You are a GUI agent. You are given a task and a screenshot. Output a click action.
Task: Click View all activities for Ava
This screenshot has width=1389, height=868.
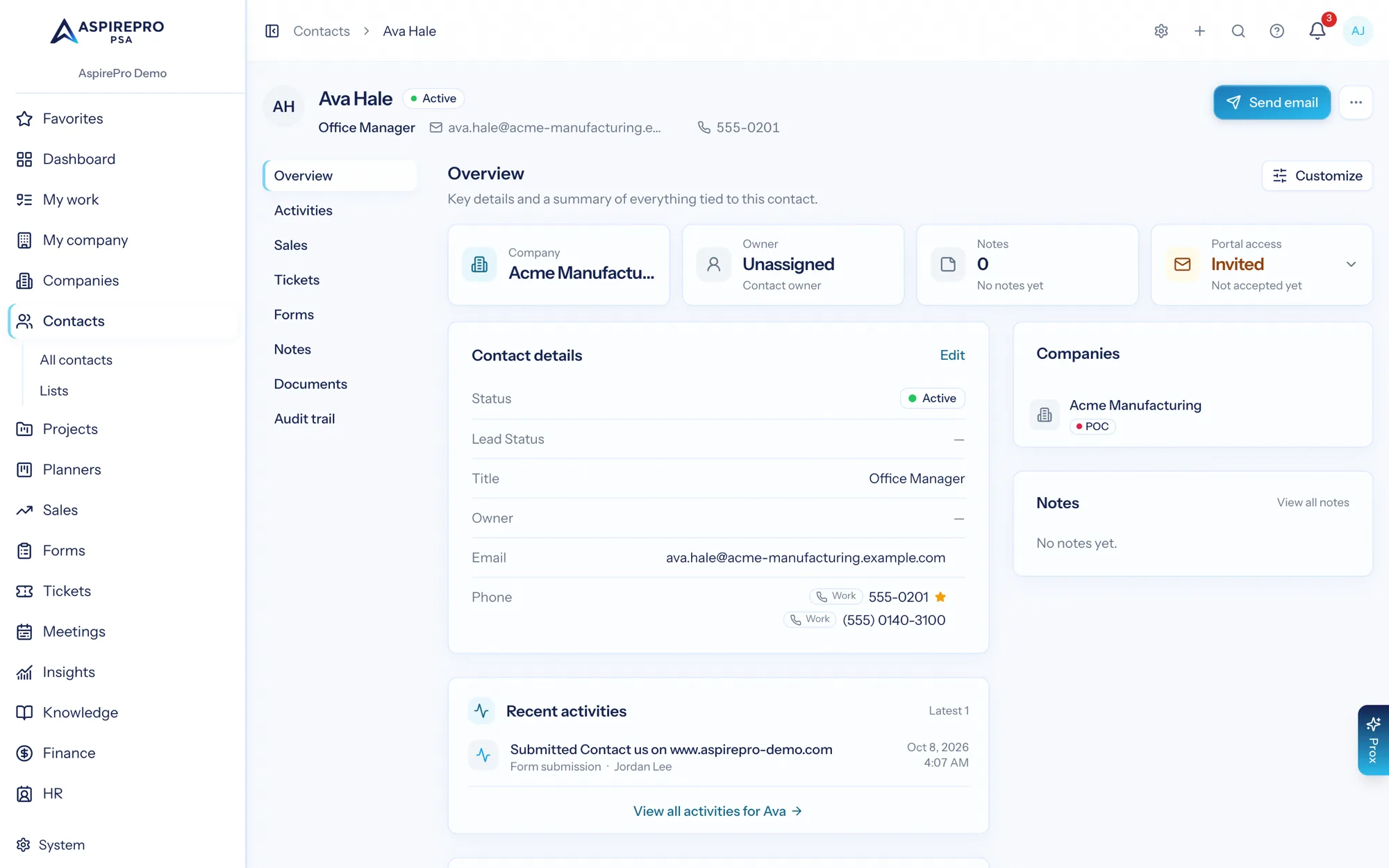pos(717,811)
